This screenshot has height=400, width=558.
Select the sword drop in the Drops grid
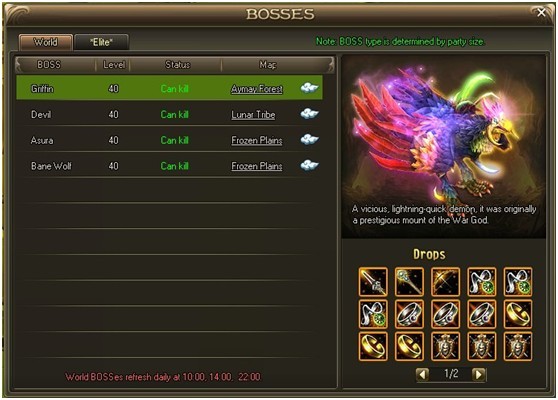tap(373, 282)
